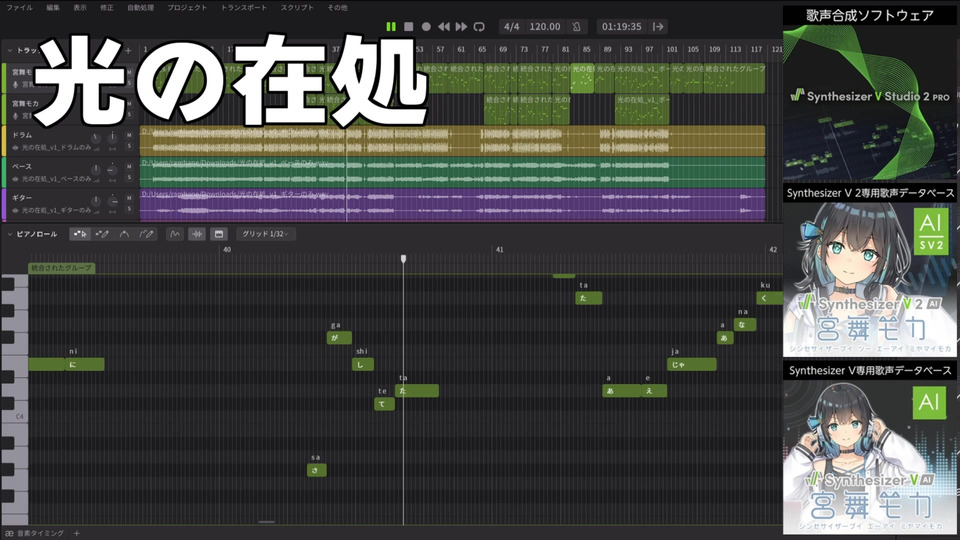
Task: Click the 120.00 tempo field
Action: [x=545, y=26]
